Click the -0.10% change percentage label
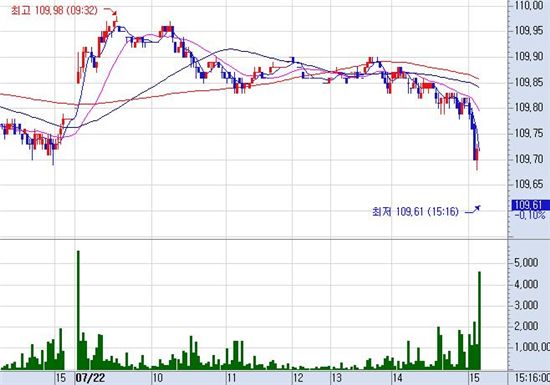 [530, 215]
